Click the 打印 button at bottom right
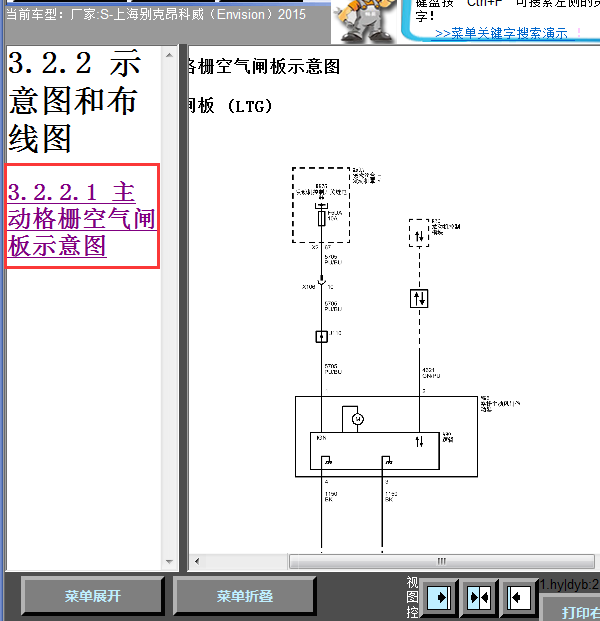This screenshot has height=621, width=600. 570,610
